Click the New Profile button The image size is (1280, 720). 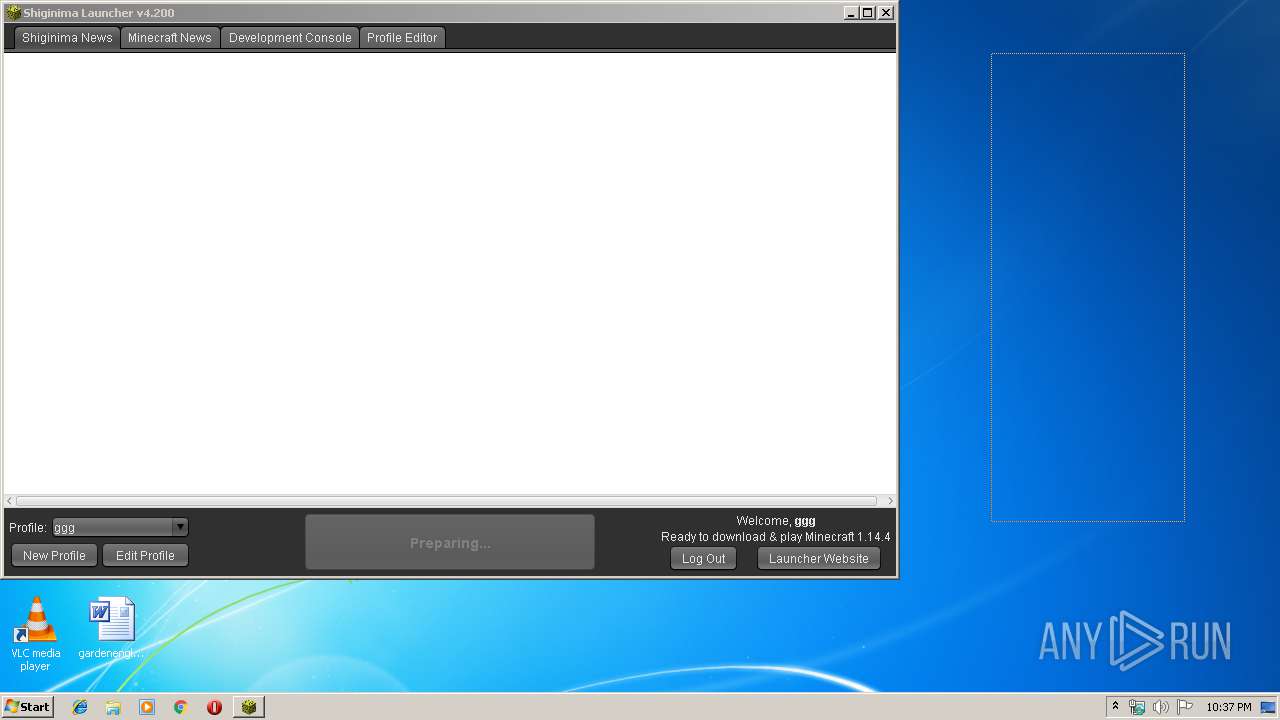coord(54,556)
